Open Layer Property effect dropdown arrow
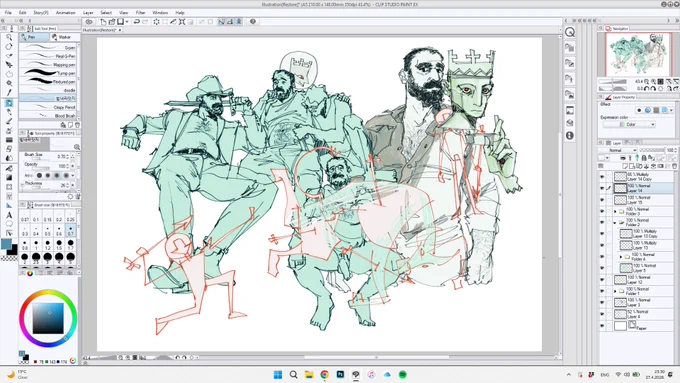This screenshot has width=680, height=383. (x=672, y=110)
